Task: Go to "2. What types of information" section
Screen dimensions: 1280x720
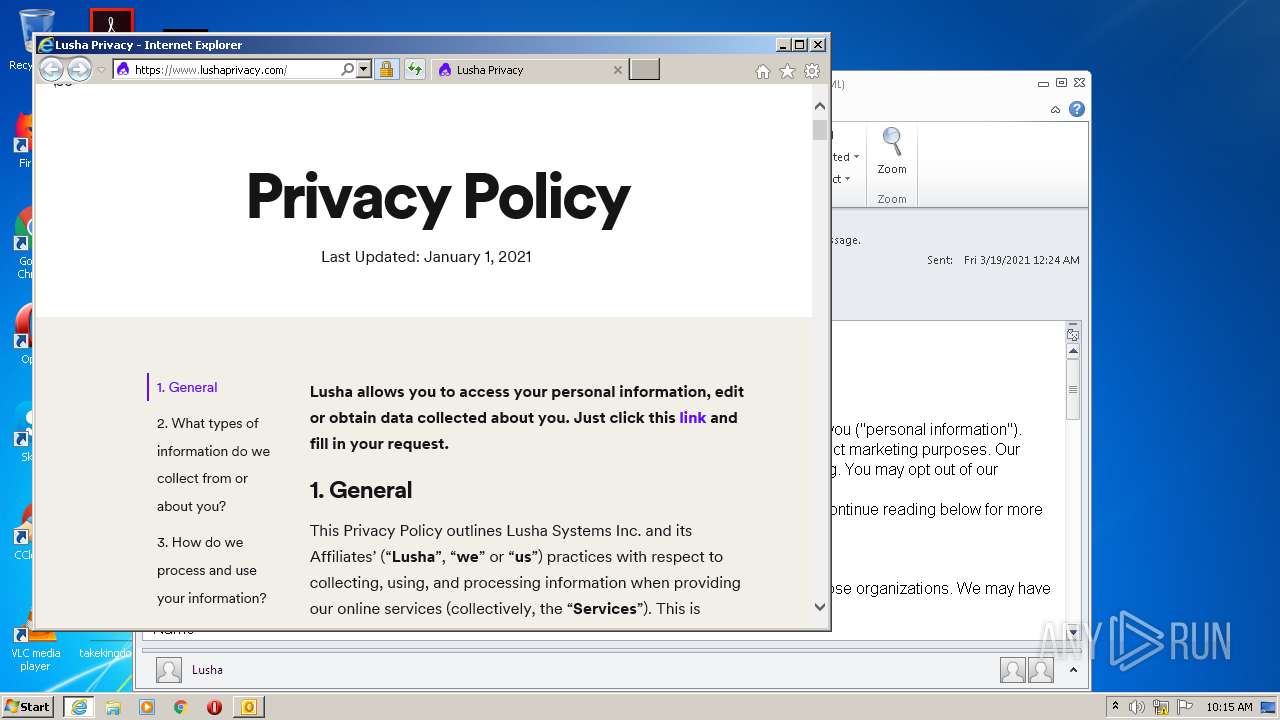Action: [x=213, y=465]
